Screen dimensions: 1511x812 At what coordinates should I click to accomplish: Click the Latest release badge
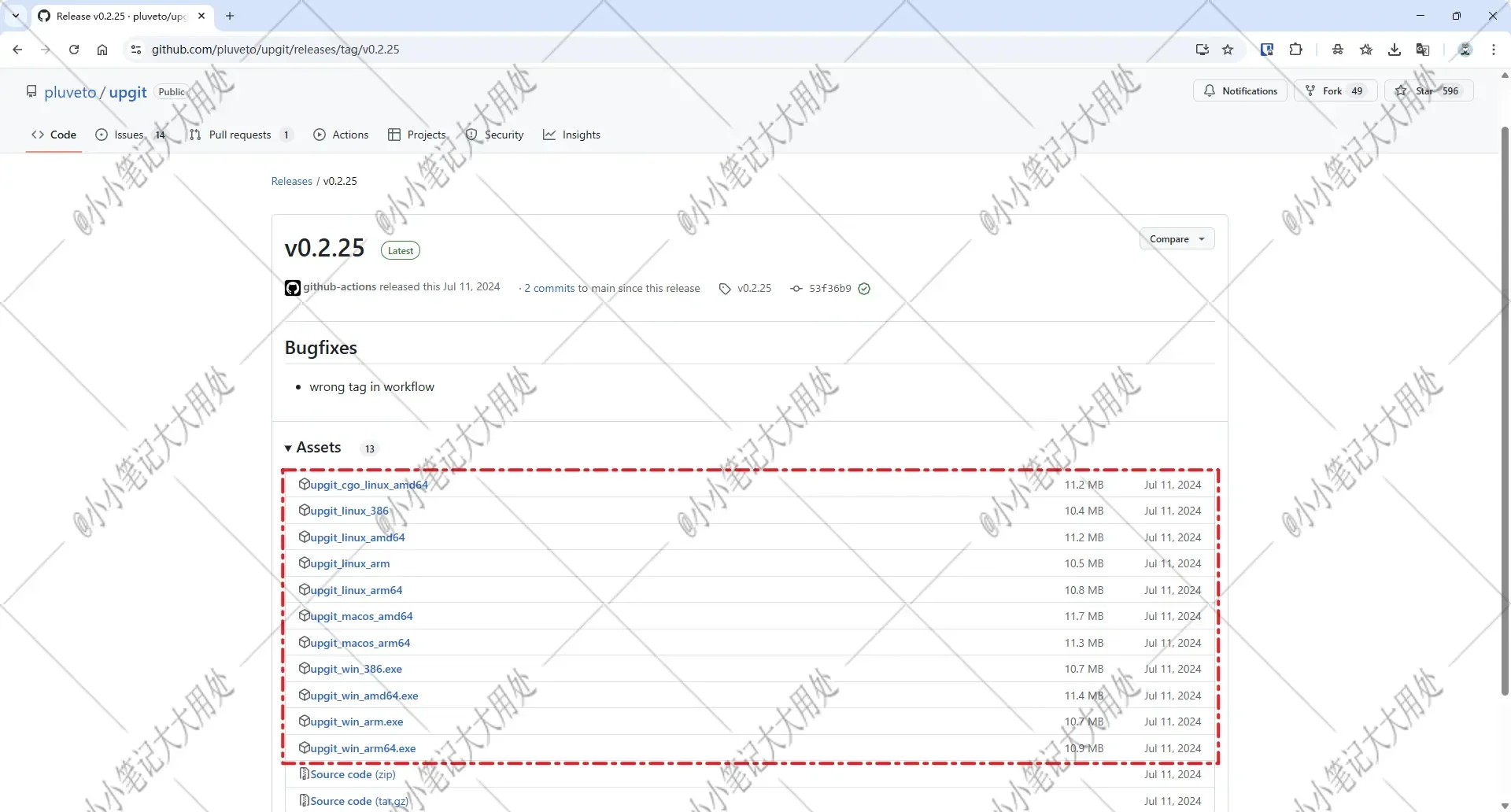coord(401,251)
